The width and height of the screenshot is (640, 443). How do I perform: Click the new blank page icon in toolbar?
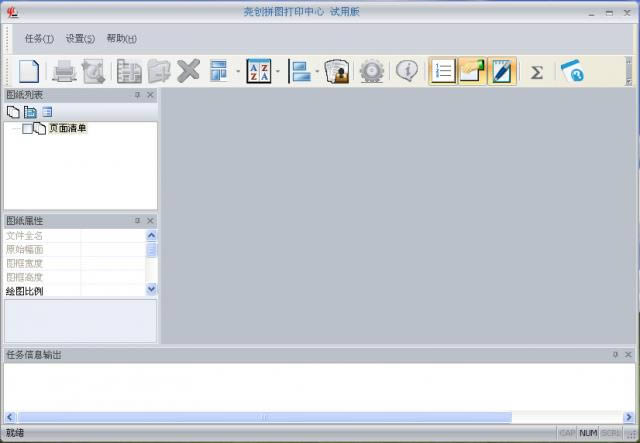29,71
